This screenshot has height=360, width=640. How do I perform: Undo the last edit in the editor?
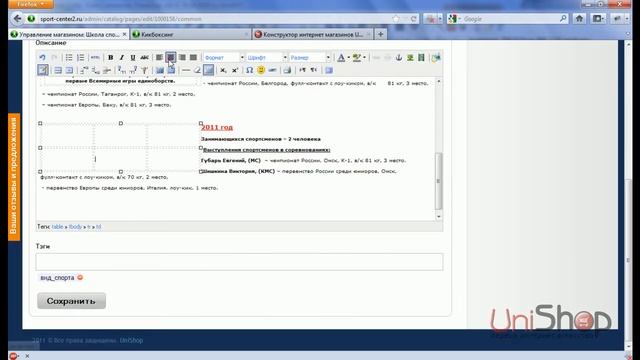42,58
